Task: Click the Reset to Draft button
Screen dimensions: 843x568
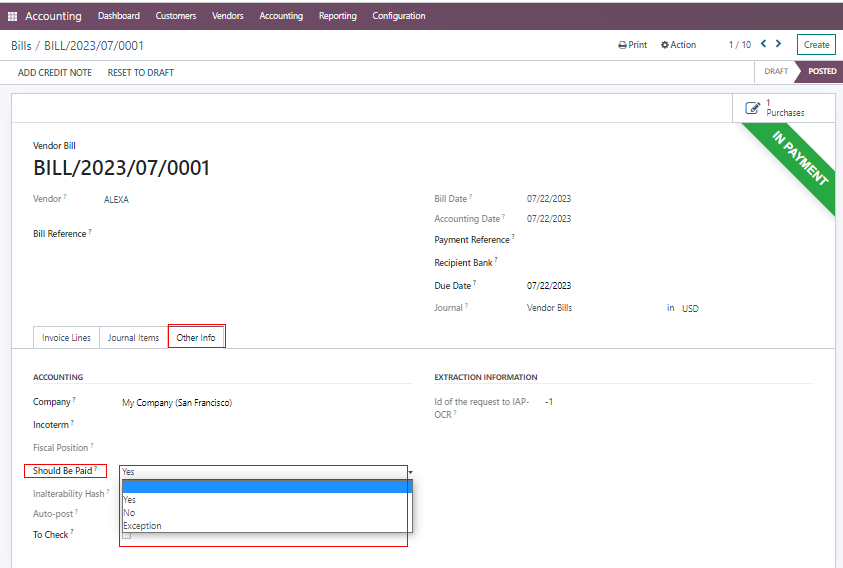Action: [141, 73]
